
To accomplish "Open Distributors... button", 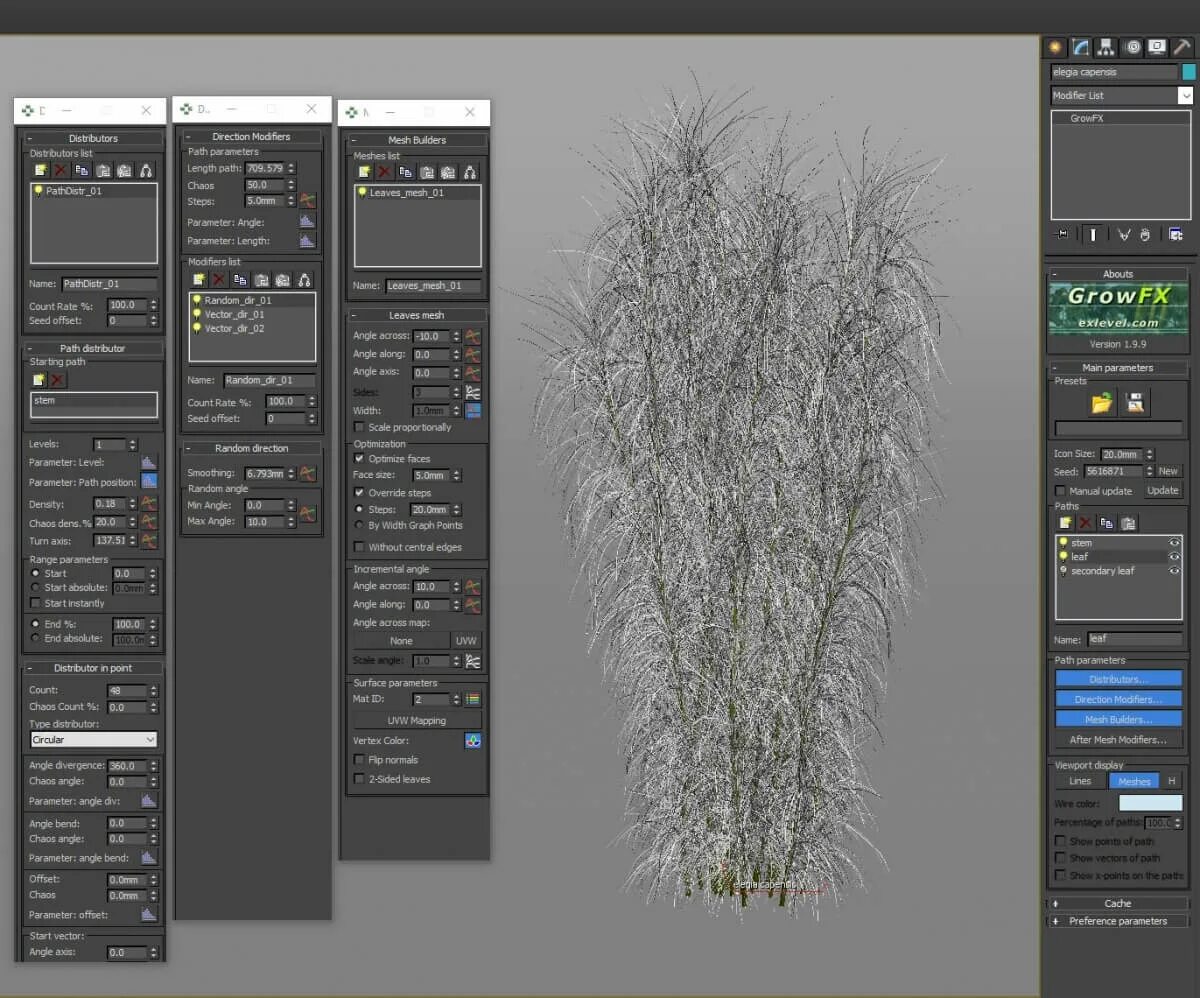I will tap(1119, 679).
